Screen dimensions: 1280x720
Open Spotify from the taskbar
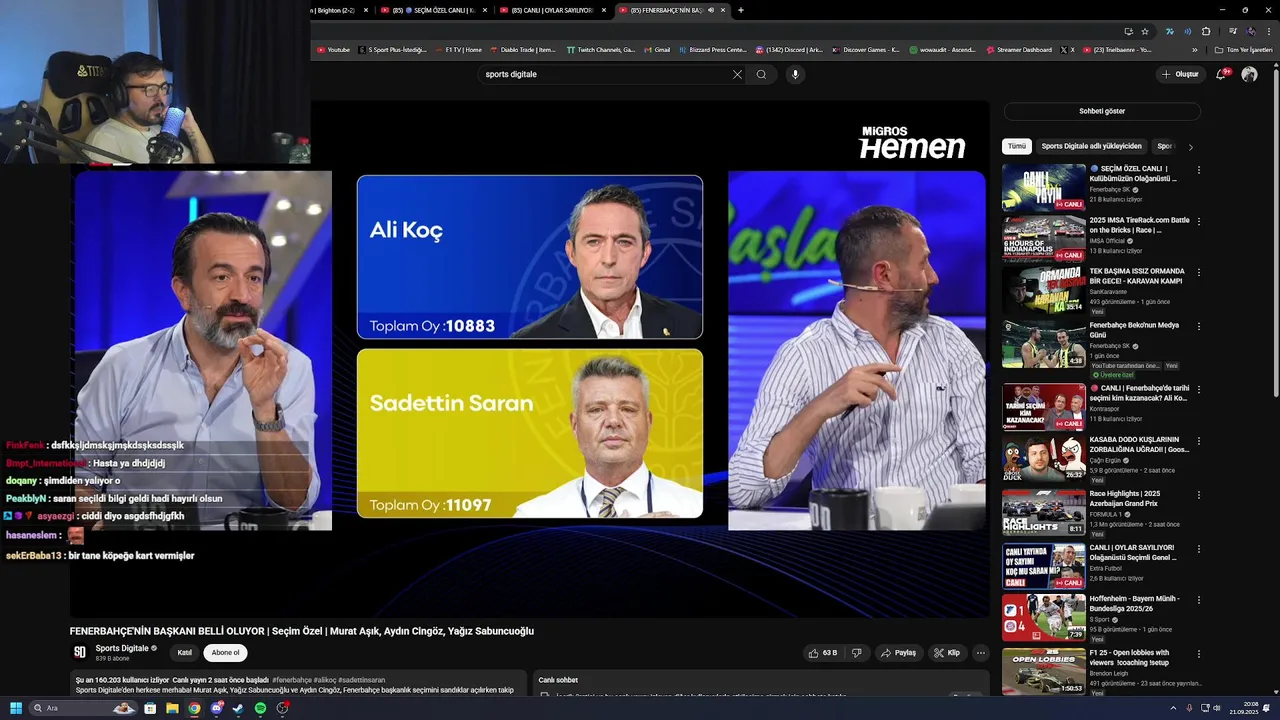click(260, 708)
